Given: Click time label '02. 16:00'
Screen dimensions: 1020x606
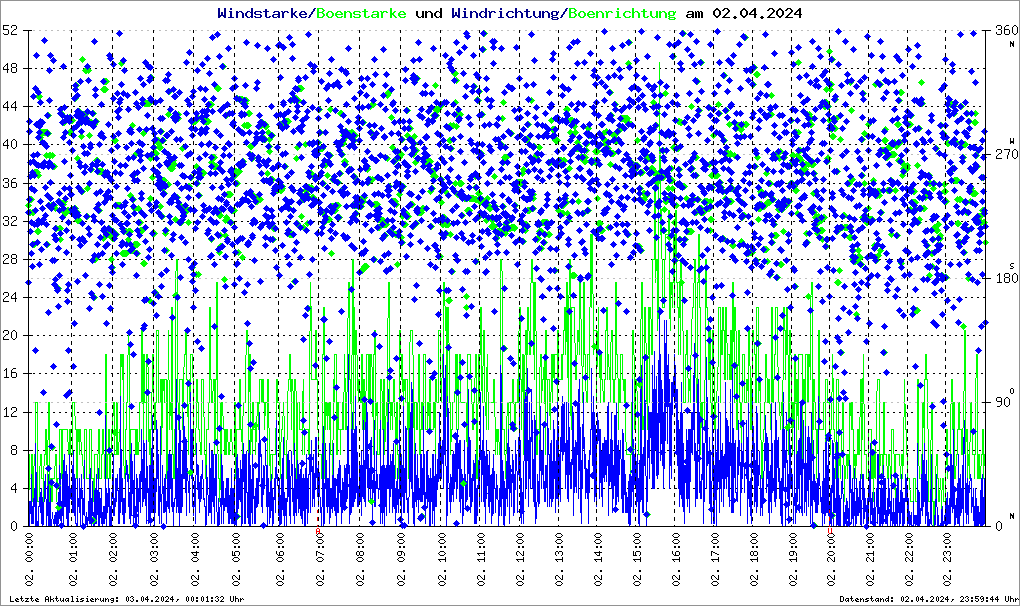Looking at the screenshot, I should pyautogui.click(x=677, y=559).
